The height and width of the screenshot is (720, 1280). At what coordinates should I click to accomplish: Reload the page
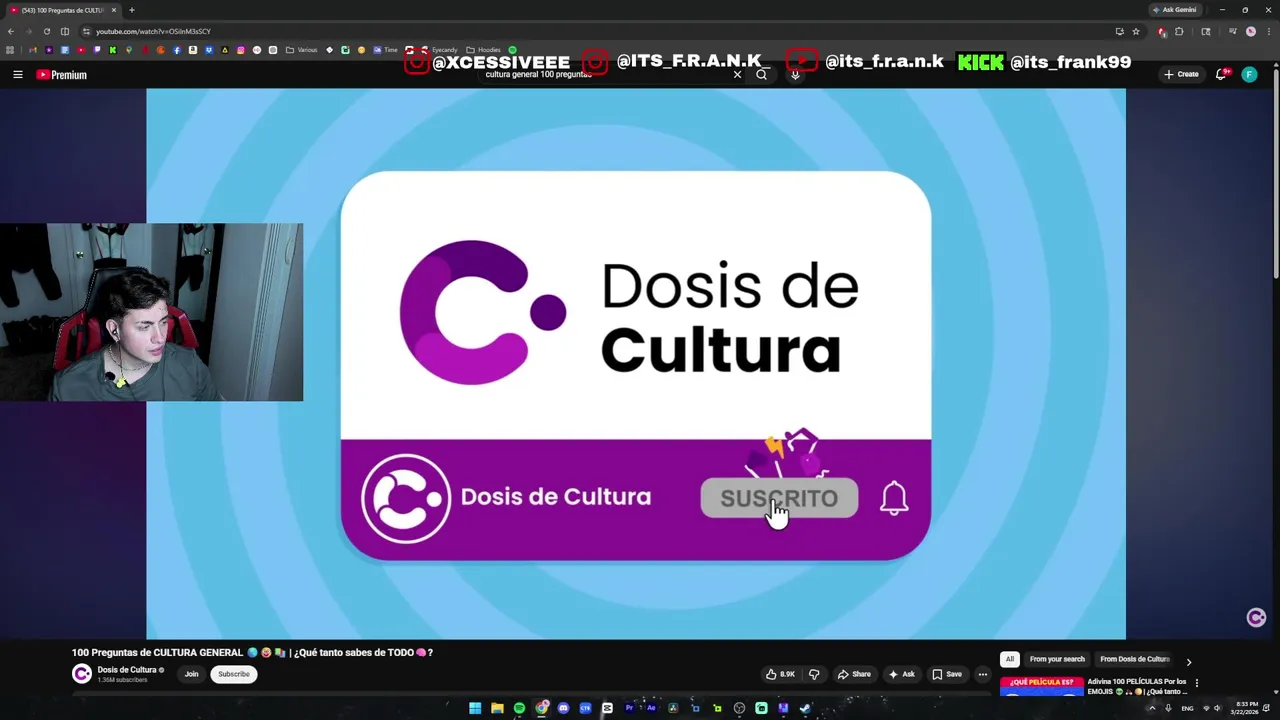click(46, 31)
